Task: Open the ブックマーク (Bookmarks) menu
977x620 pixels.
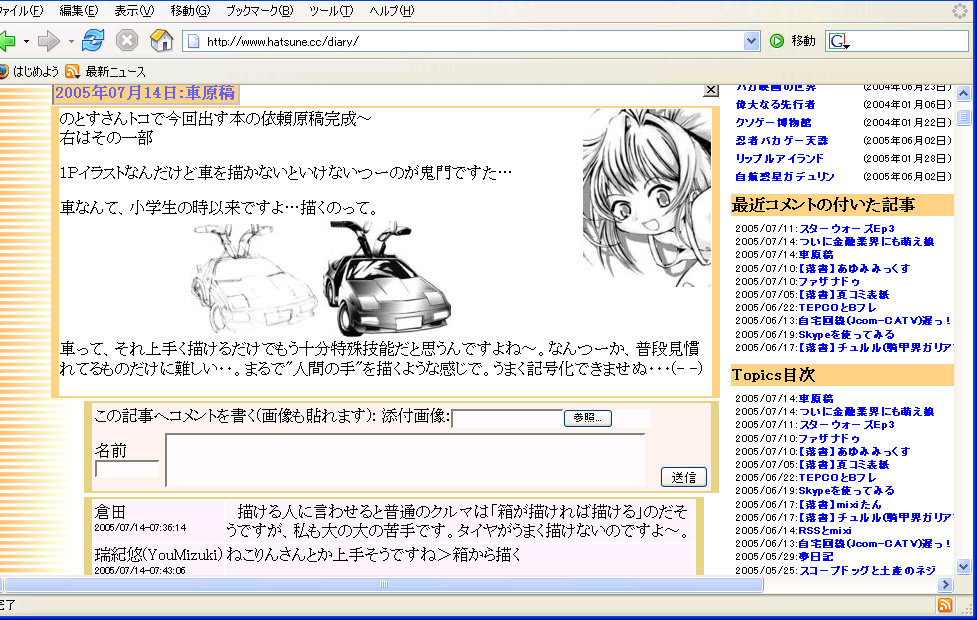Action: point(259,11)
